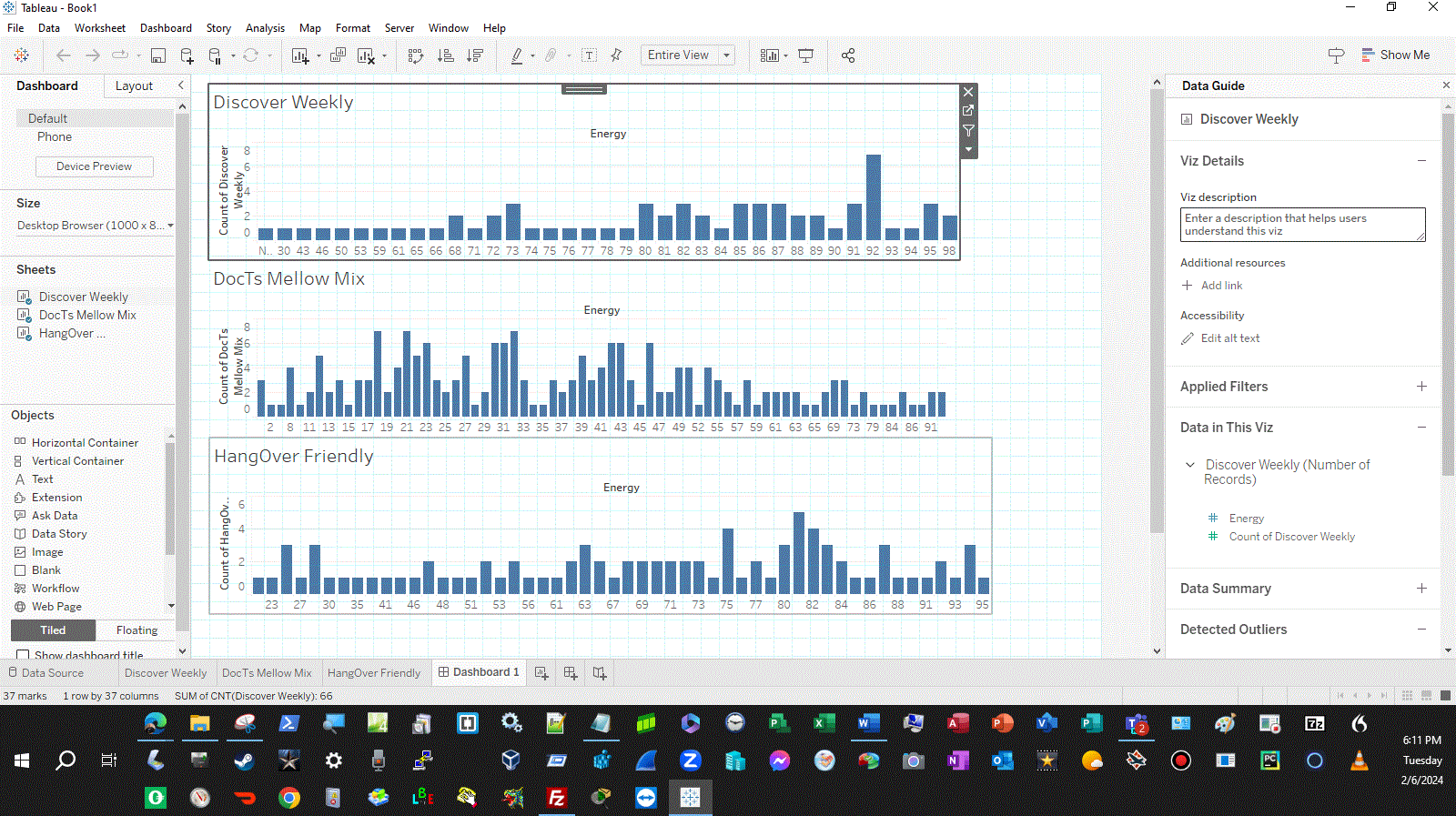This screenshot has width=1456, height=816.
Task: Sort ascending using the toolbar icon
Action: 446,55
